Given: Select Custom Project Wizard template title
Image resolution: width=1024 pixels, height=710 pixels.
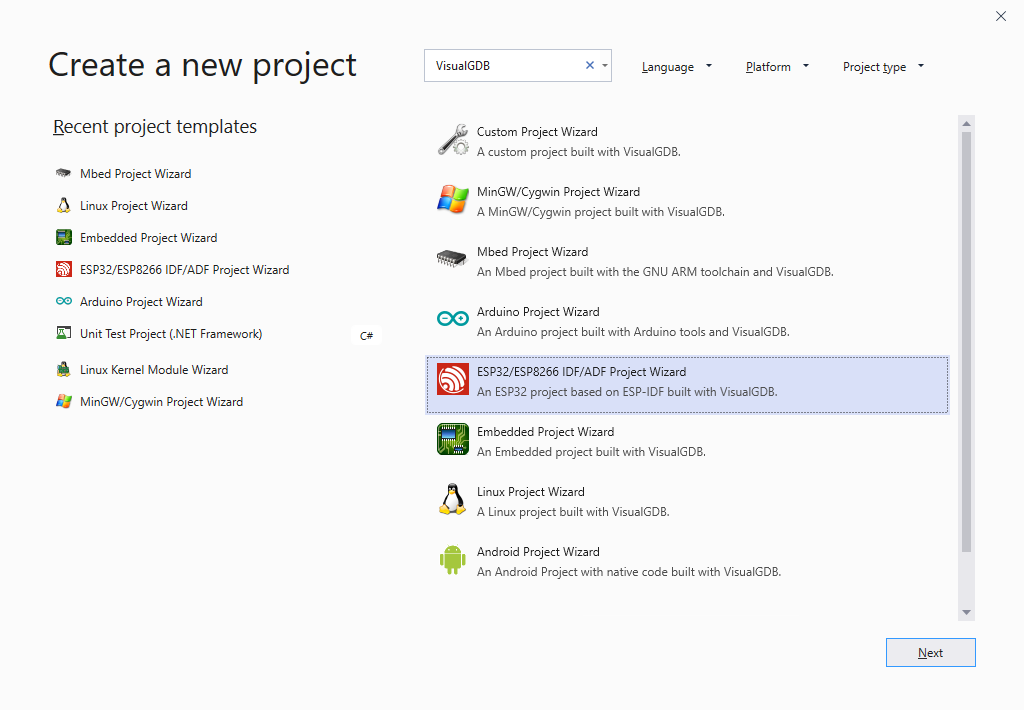Looking at the screenshot, I should point(537,132).
